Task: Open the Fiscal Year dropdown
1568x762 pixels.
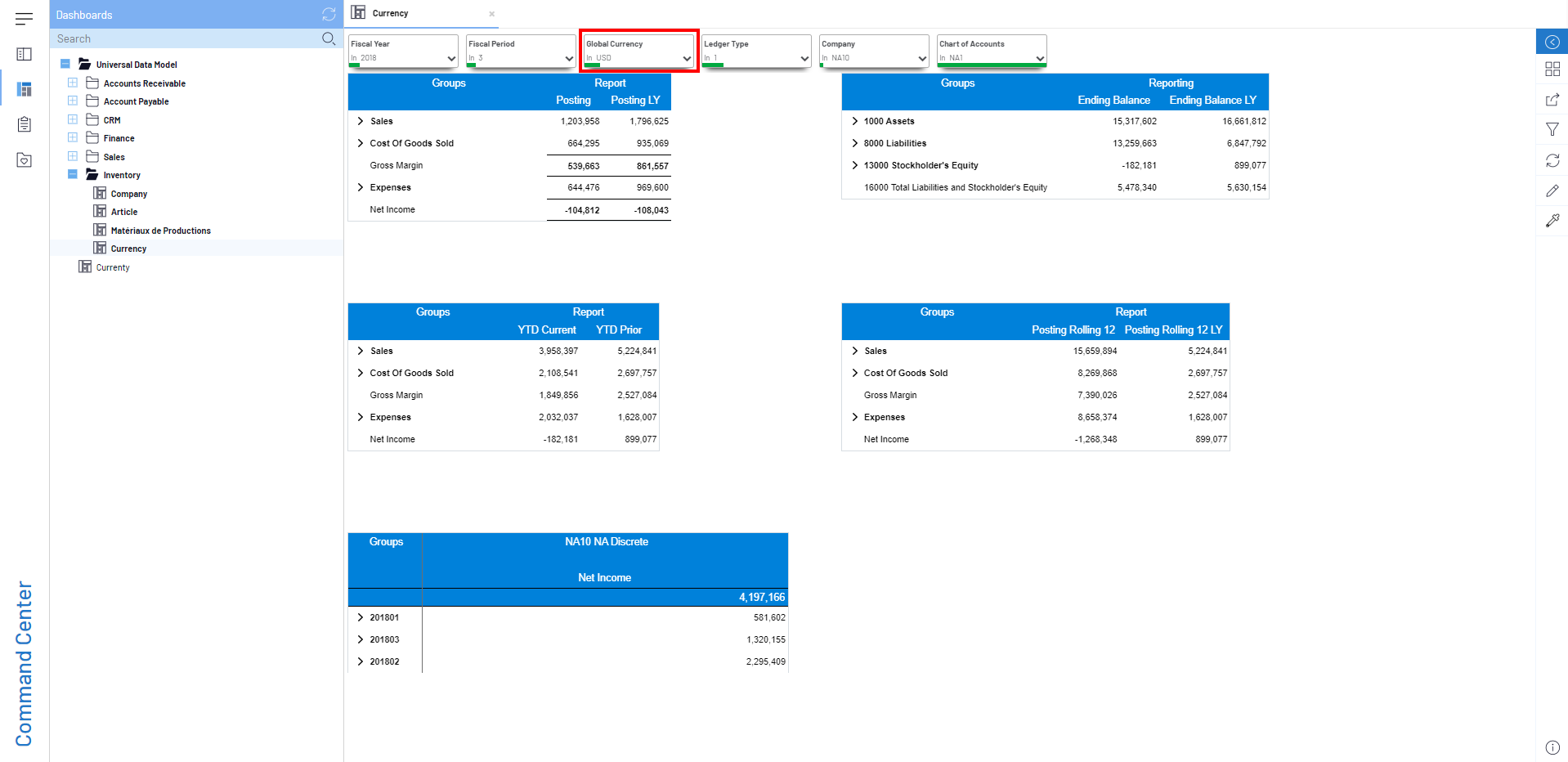Action: 451,58
